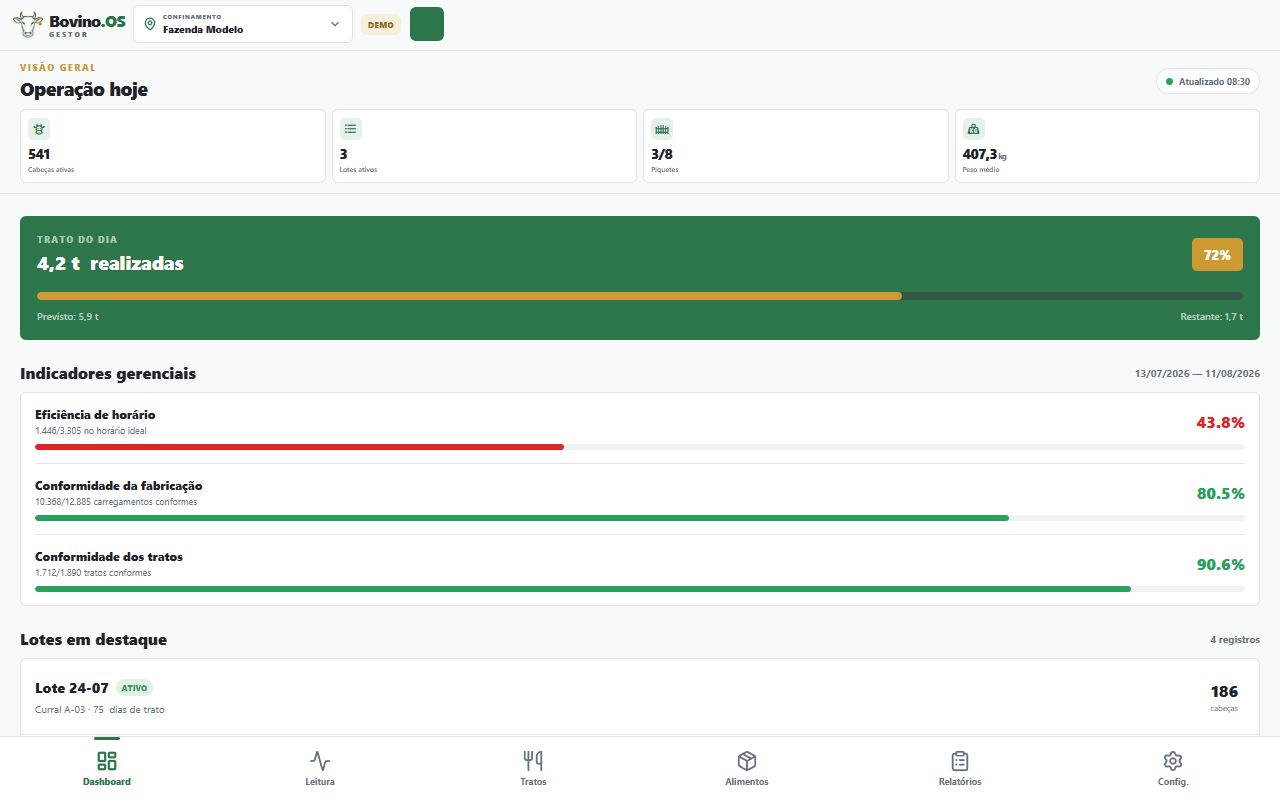Click the 407,3 kg average weight value
The height and width of the screenshot is (800, 1280).
(x=985, y=154)
